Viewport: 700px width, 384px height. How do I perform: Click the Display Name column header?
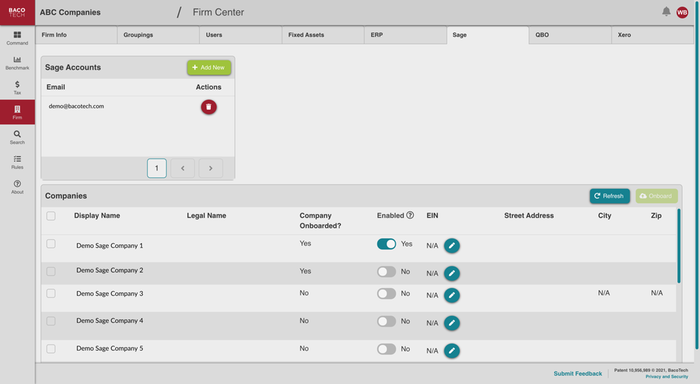click(97, 216)
